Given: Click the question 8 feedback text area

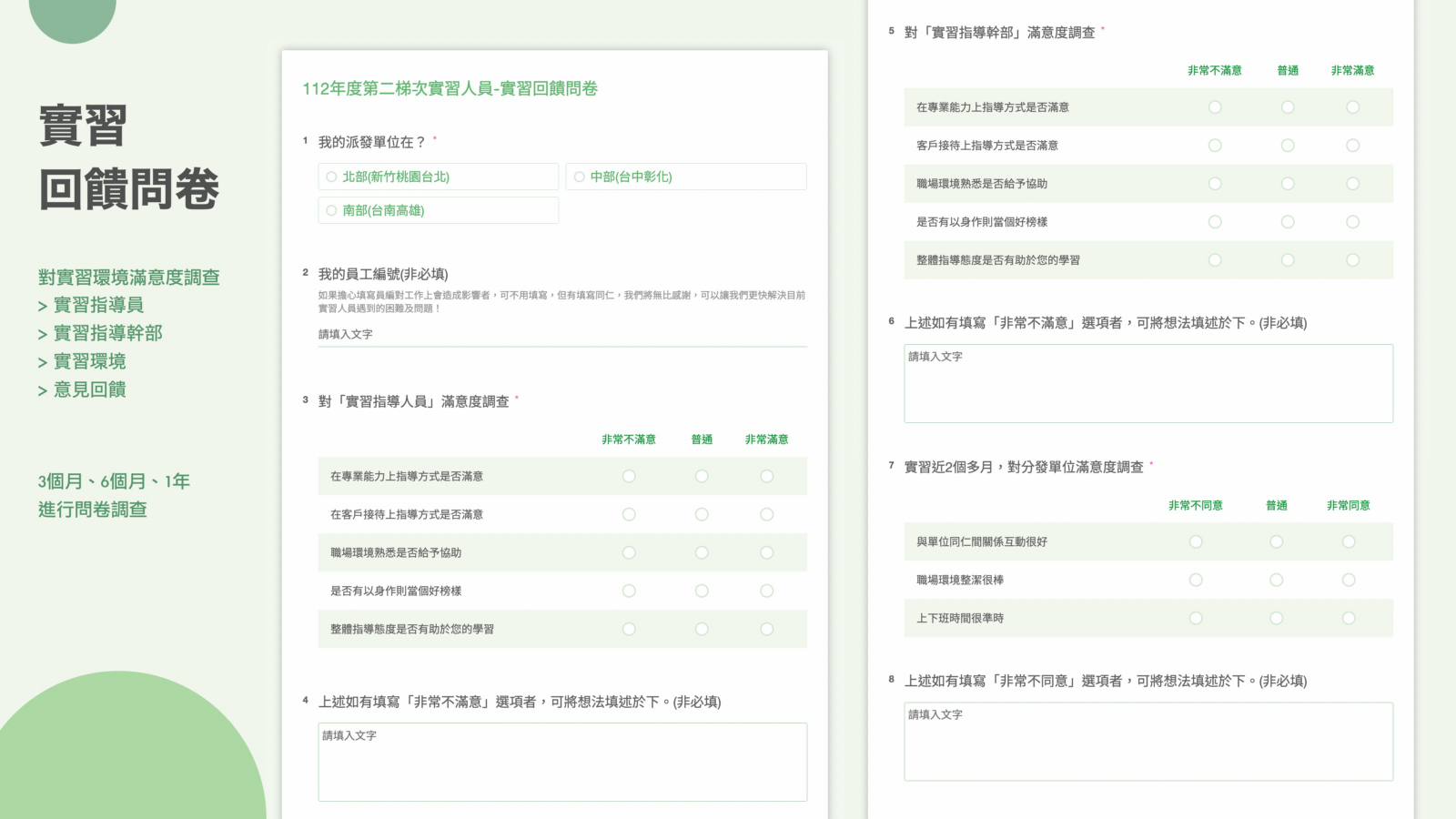Looking at the screenshot, I should [x=1148, y=741].
